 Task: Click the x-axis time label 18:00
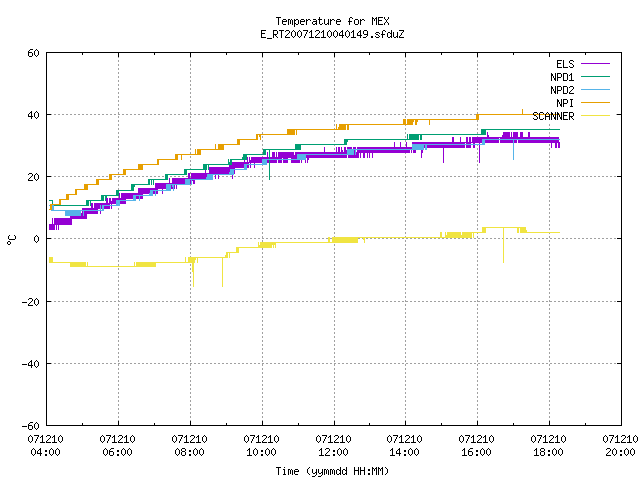[548, 452]
